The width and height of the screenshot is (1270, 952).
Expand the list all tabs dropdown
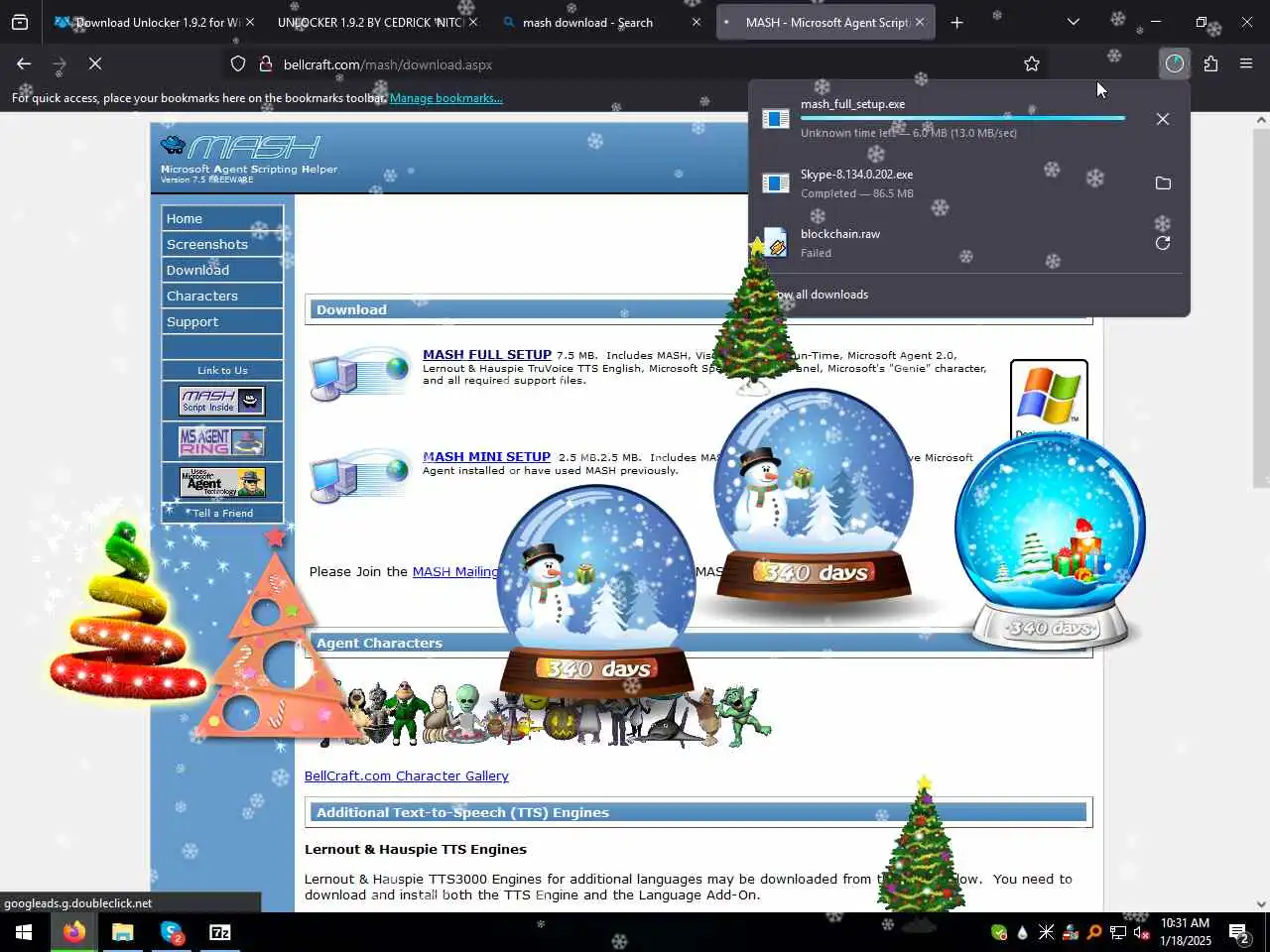pyautogui.click(x=1073, y=22)
